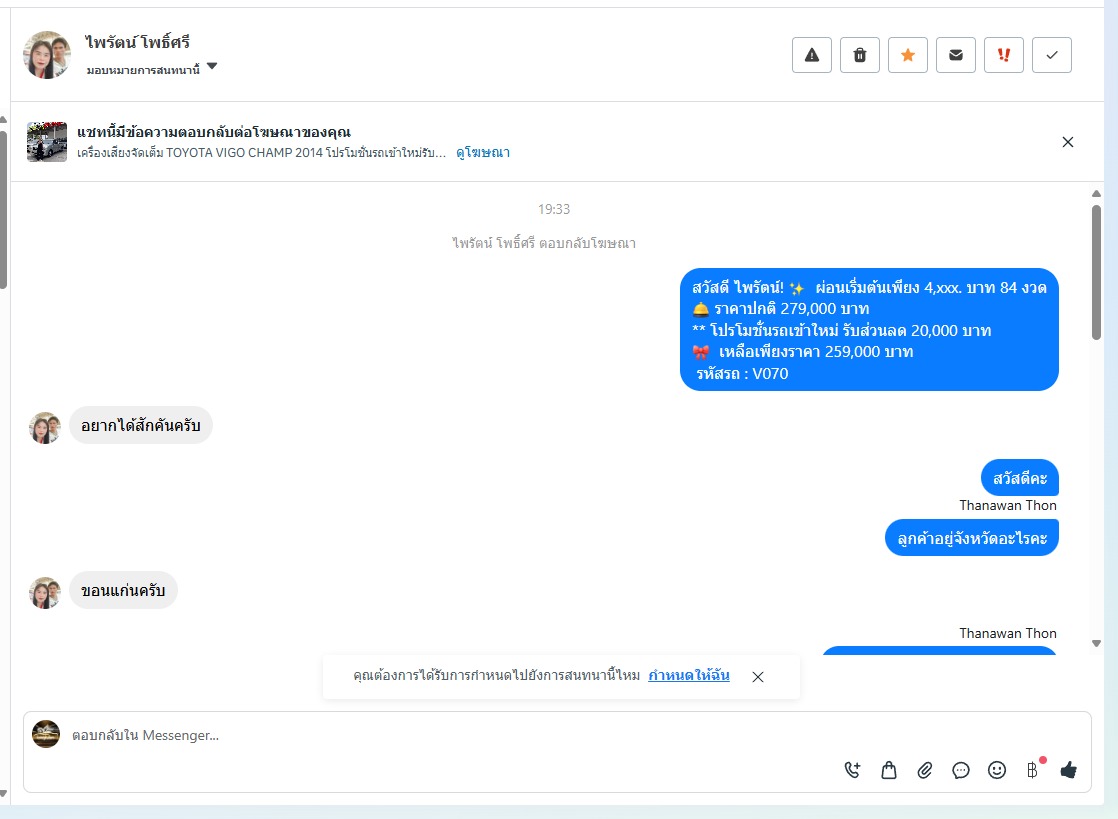Open saved replies speech bubble icon
1118x819 pixels.
pos(960,770)
